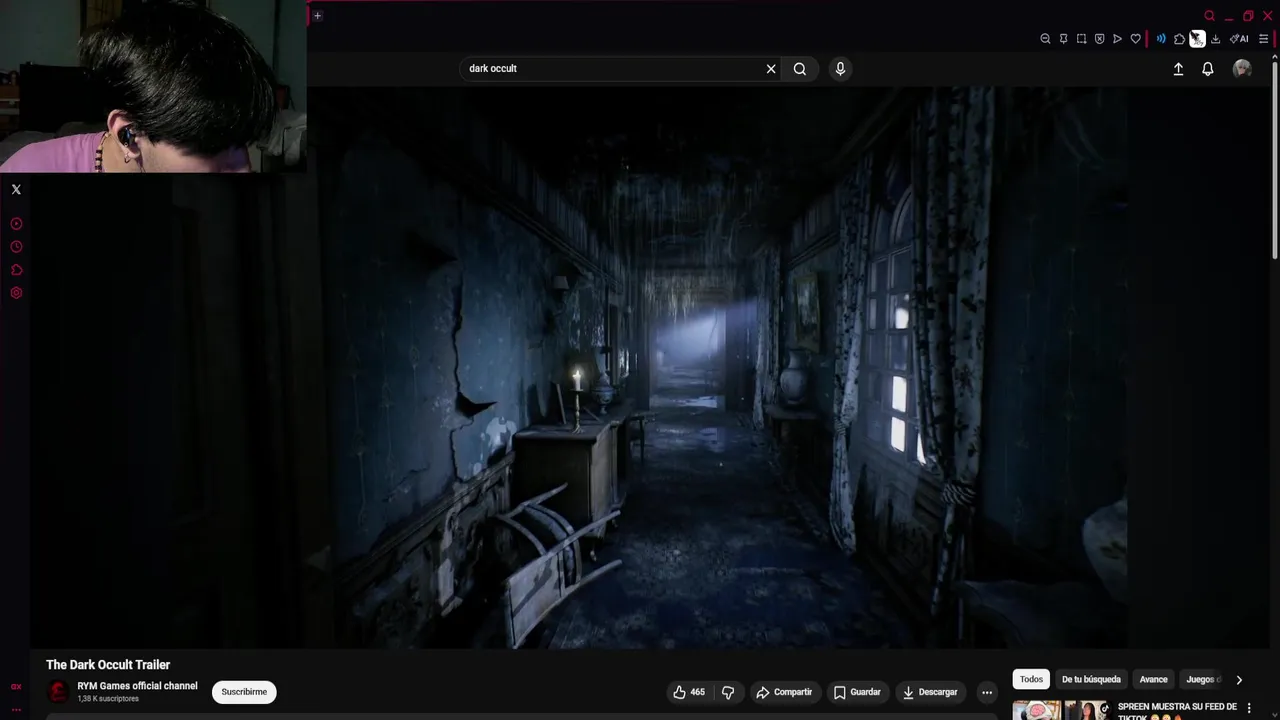Open RYM Games official channel link
The width and height of the screenshot is (1280, 720).
137,686
